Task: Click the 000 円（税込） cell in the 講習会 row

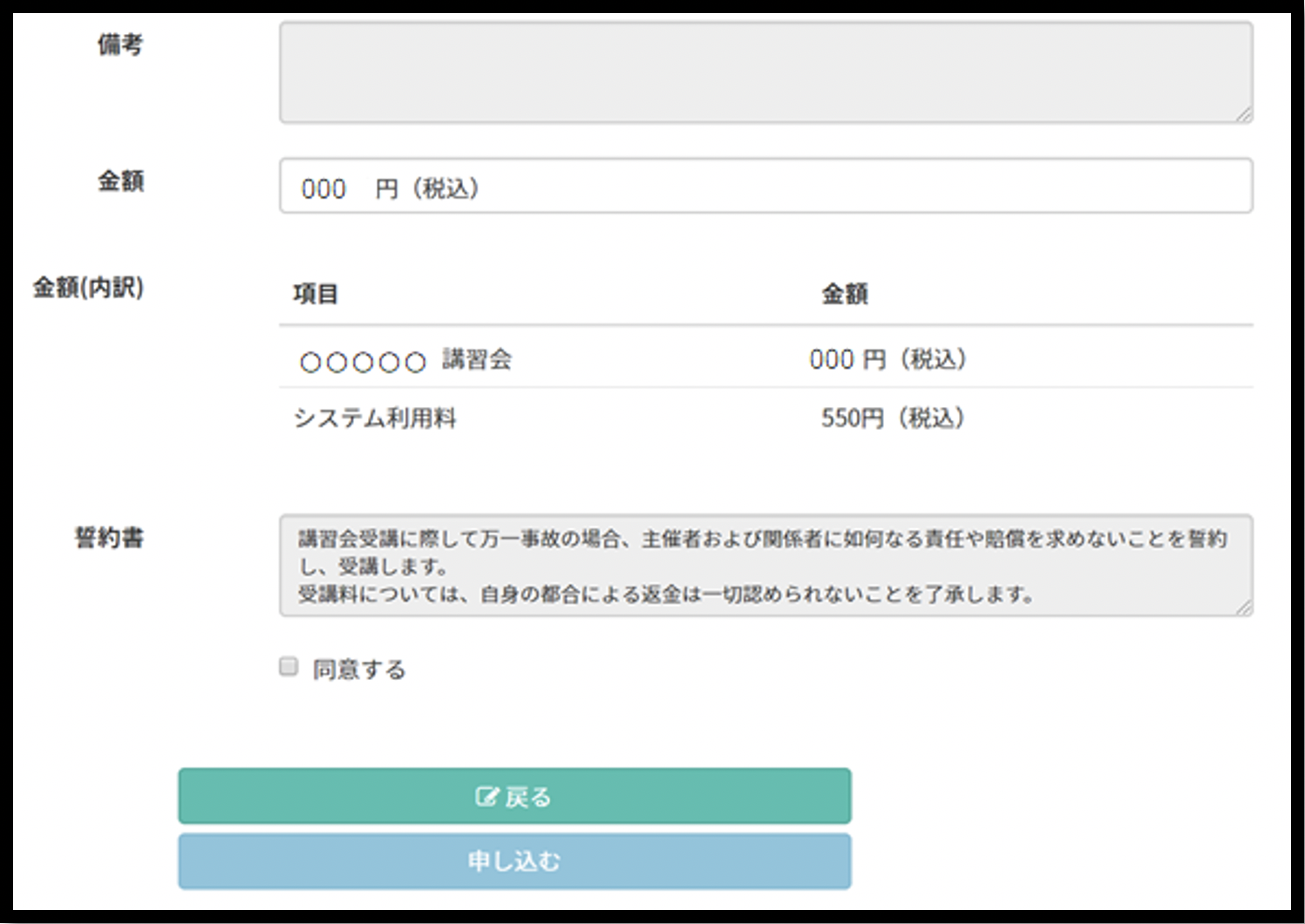Action: [887, 360]
